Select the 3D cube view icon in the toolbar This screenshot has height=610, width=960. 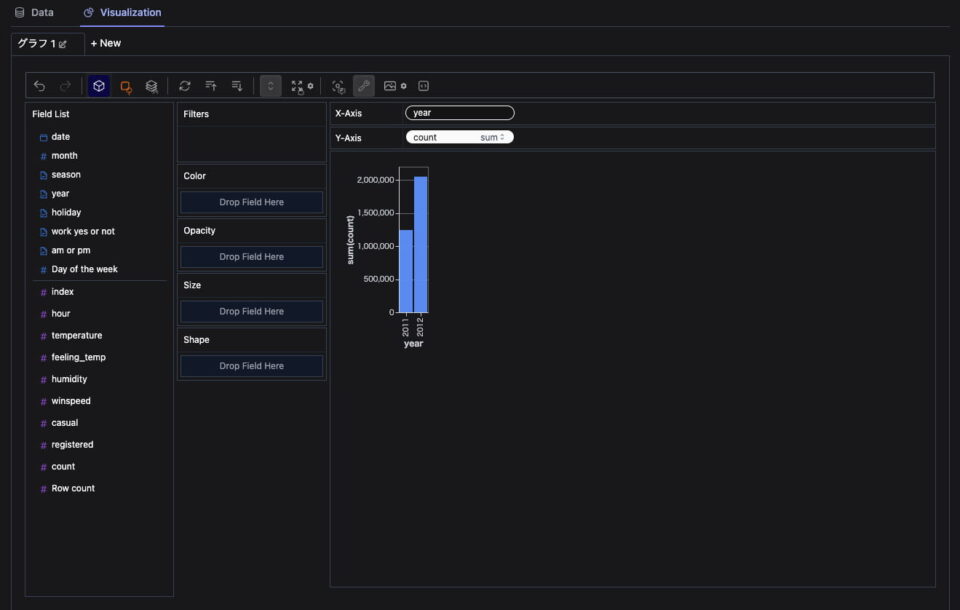point(97,86)
